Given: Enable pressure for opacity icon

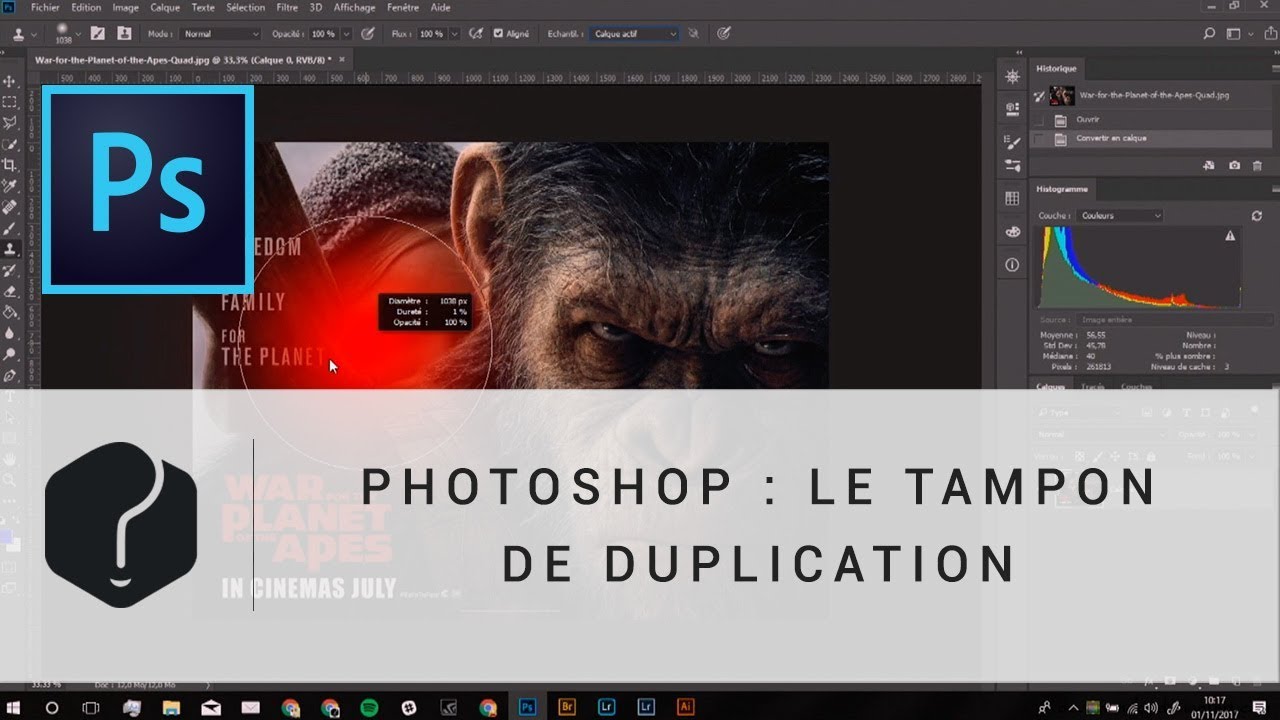Looking at the screenshot, I should [368, 33].
